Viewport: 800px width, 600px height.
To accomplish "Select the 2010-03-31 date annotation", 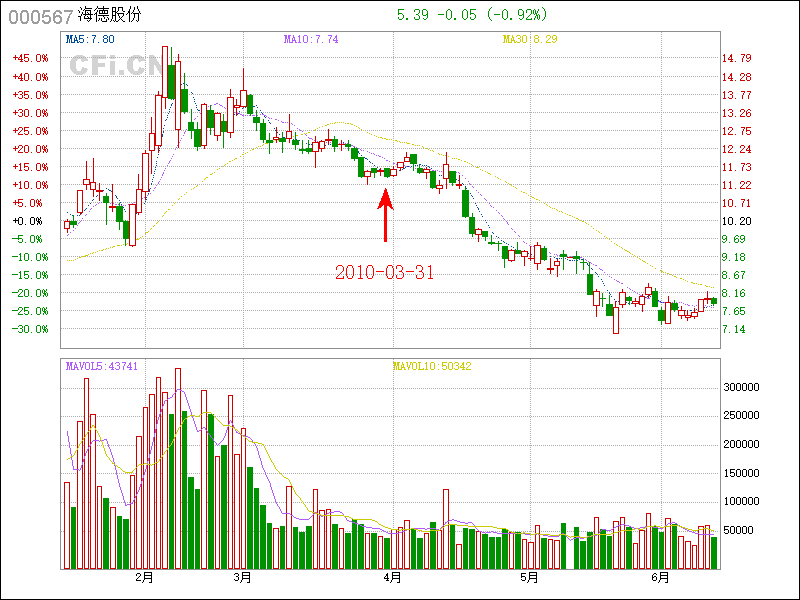I will 384,272.
